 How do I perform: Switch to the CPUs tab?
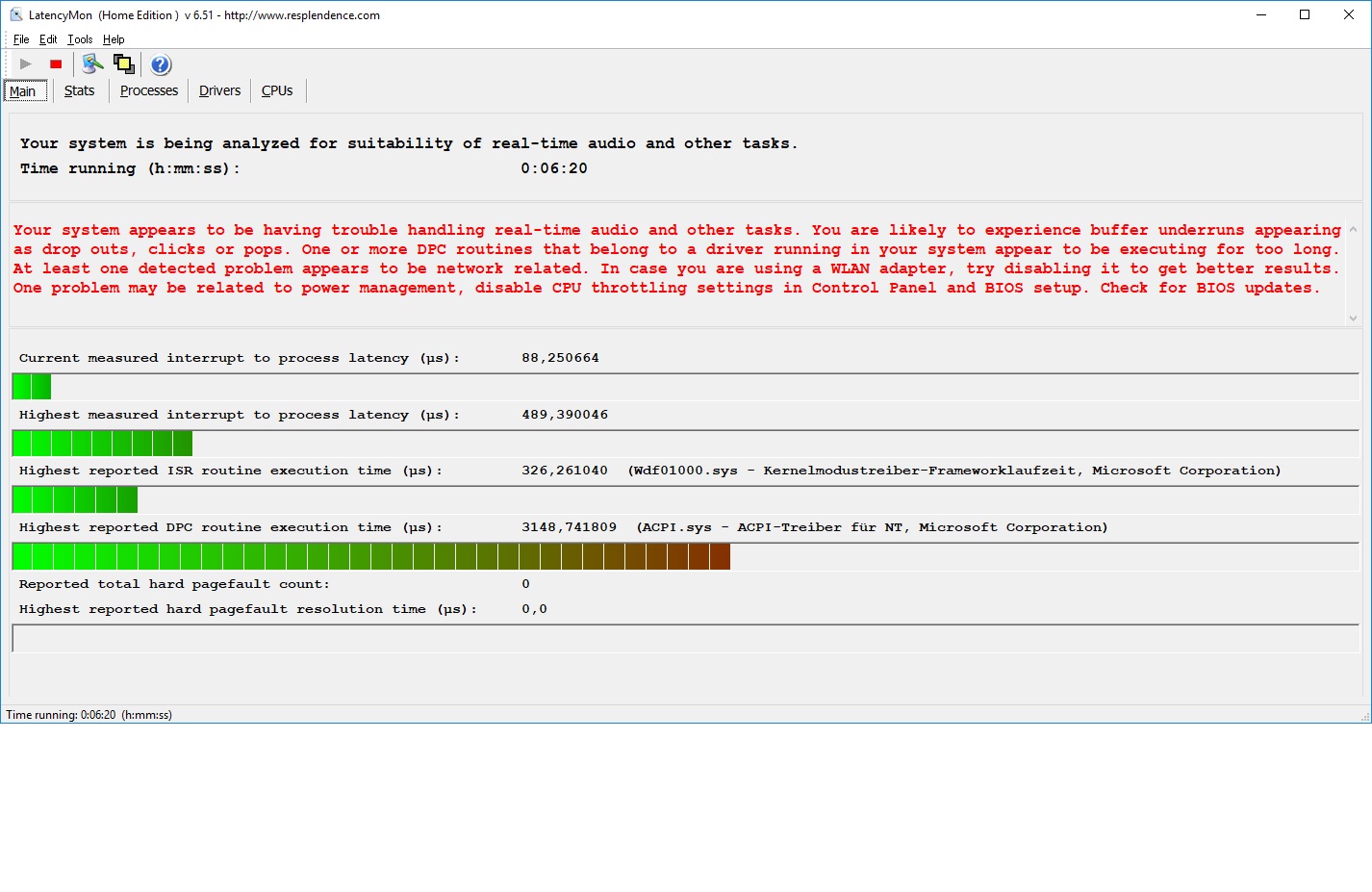point(277,90)
